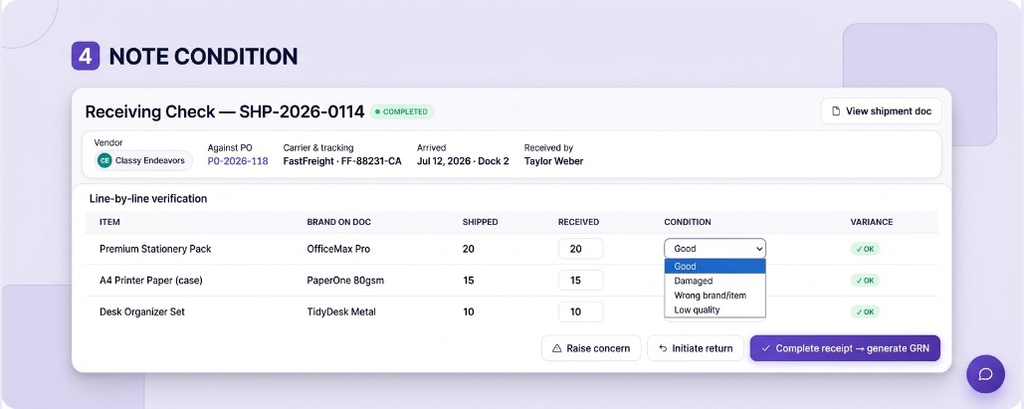Click the OfficeMax Pro brand cell
Screen dimensions: 1024x409
338,249
